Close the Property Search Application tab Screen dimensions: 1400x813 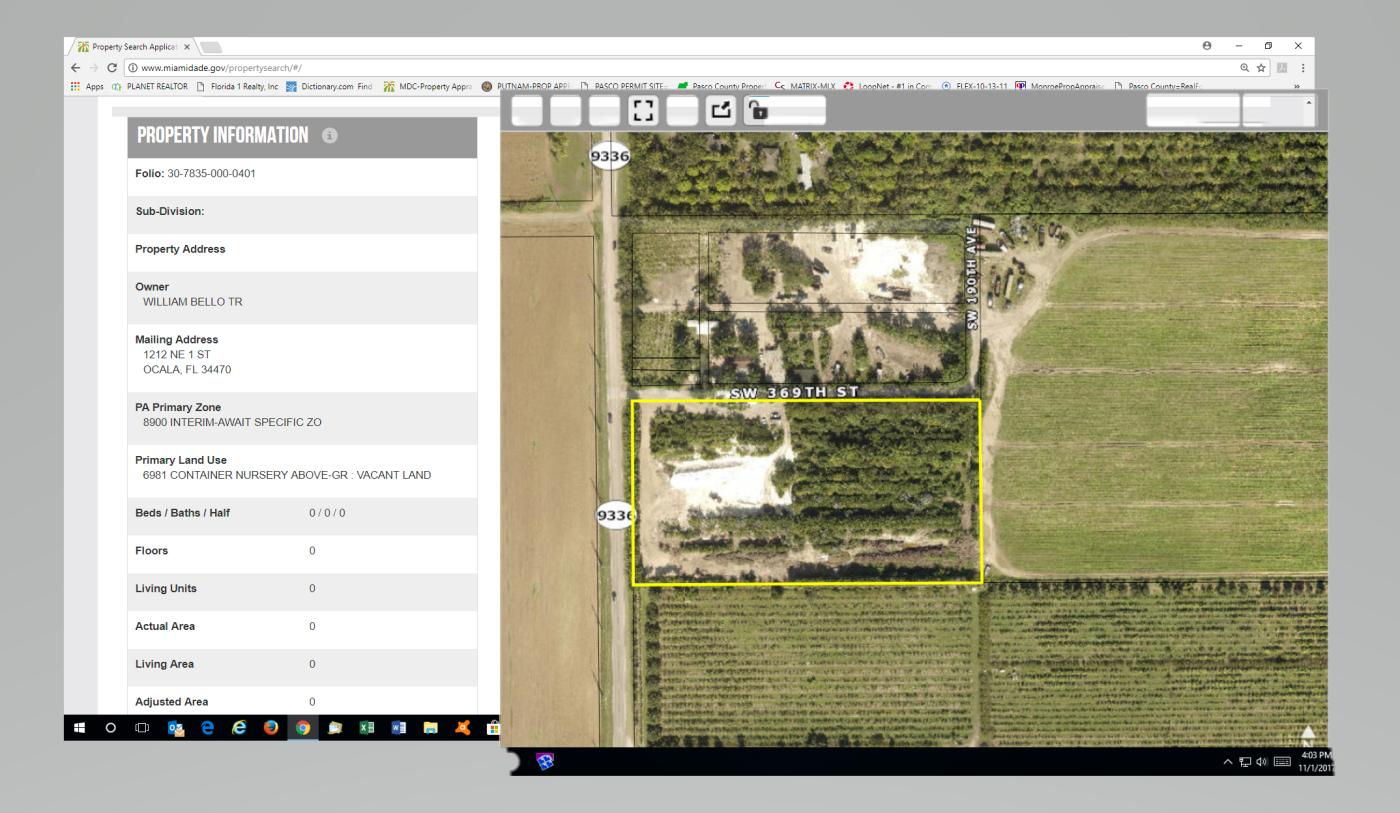click(x=187, y=47)
